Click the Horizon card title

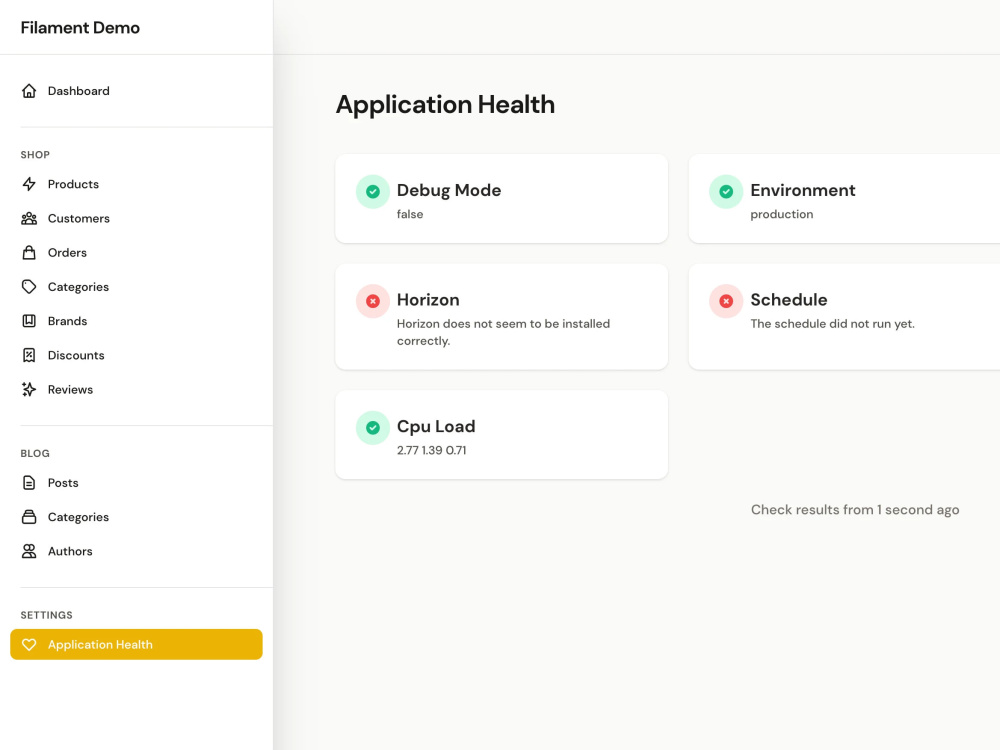428,300
